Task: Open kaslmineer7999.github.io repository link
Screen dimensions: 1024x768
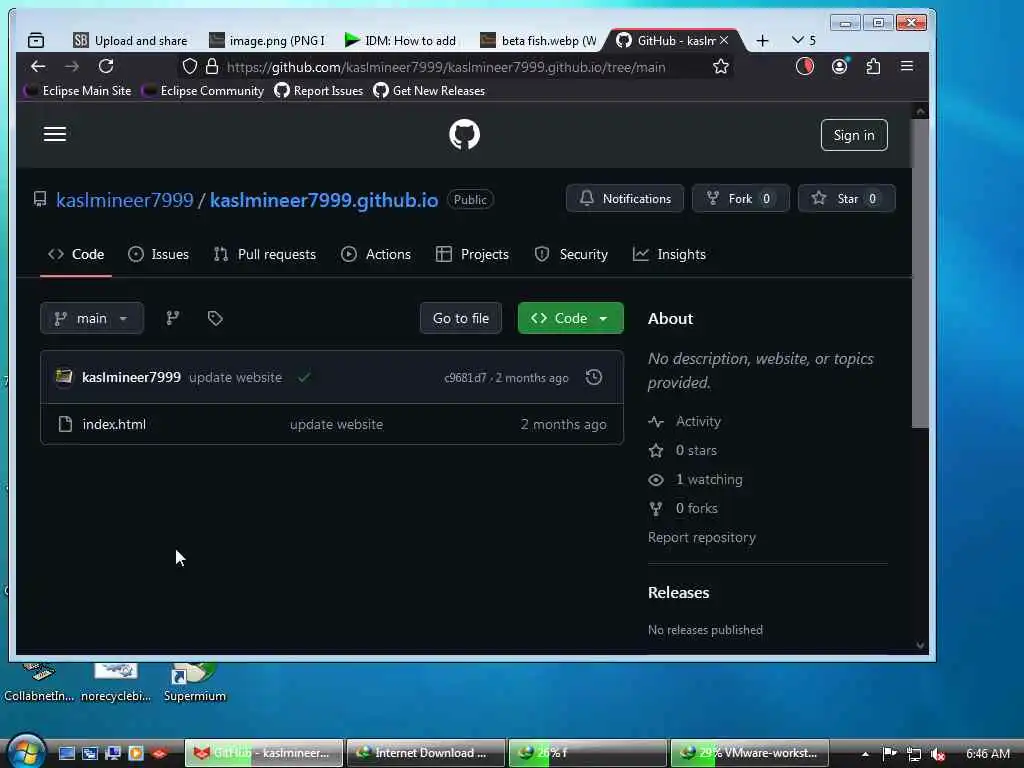Action: (324, 200)
